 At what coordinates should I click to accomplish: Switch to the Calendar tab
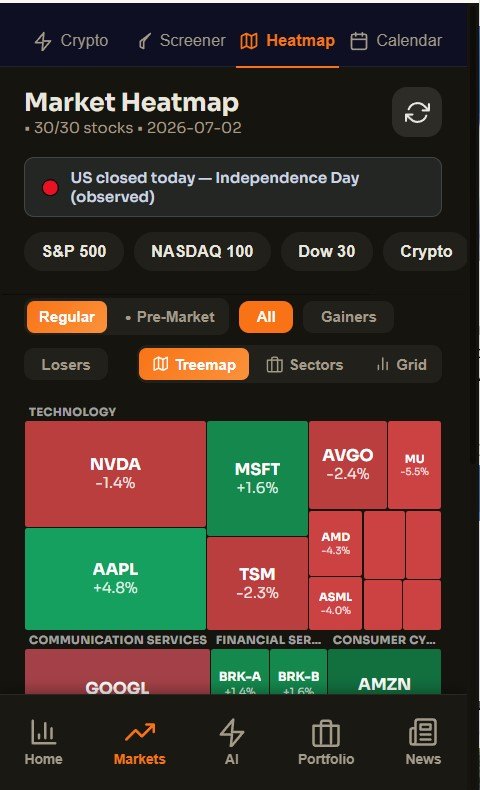396,40
